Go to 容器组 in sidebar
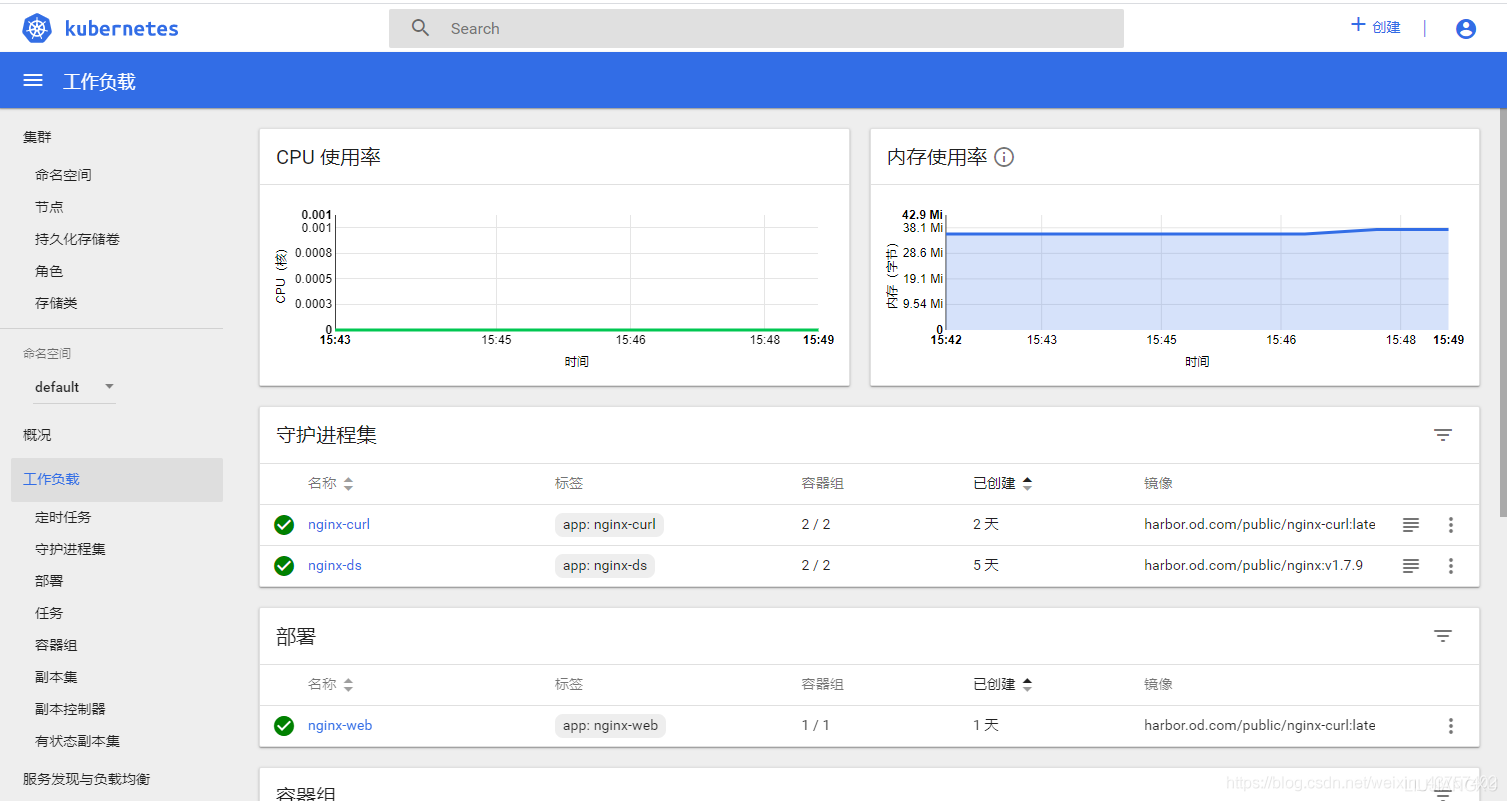 pos(56,645)
